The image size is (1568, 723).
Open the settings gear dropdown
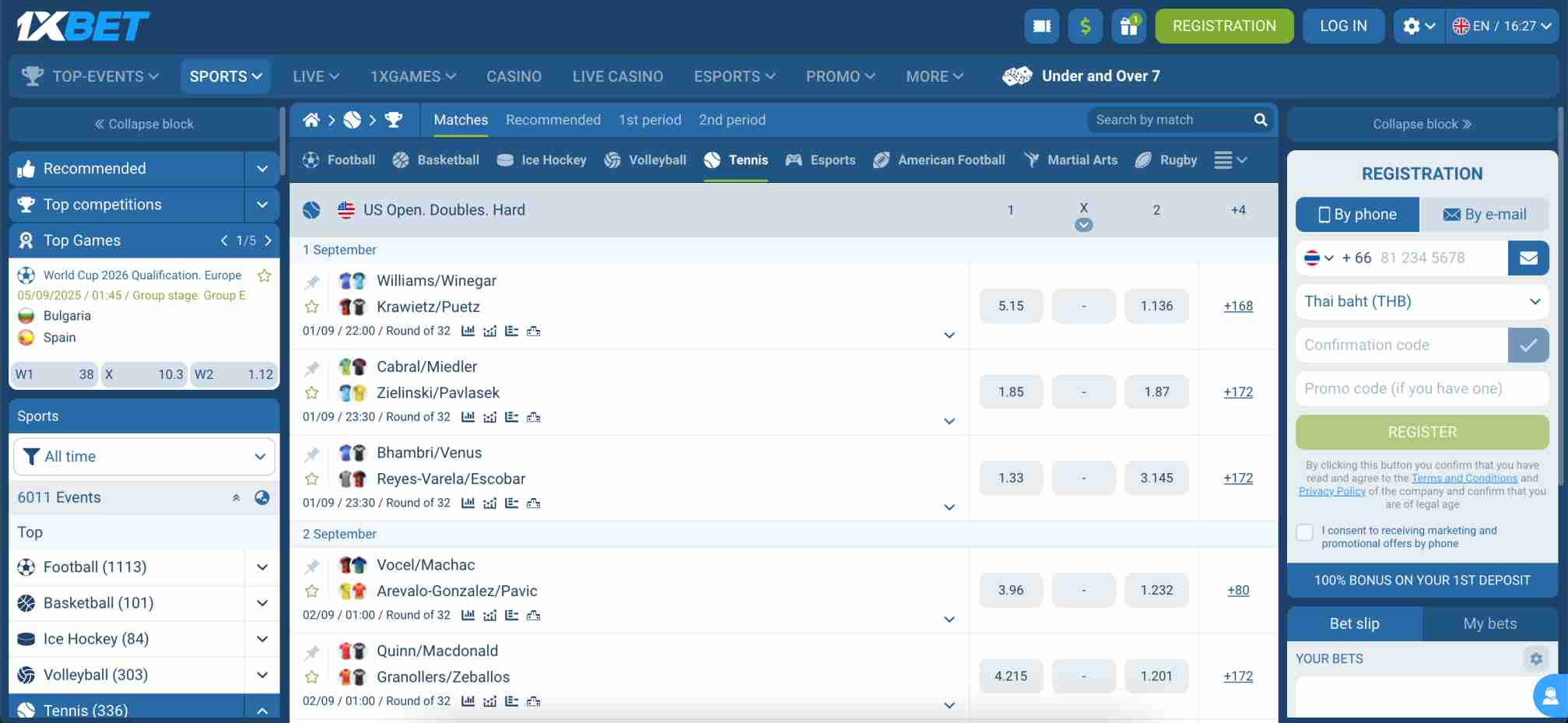tap(1419, 26)
